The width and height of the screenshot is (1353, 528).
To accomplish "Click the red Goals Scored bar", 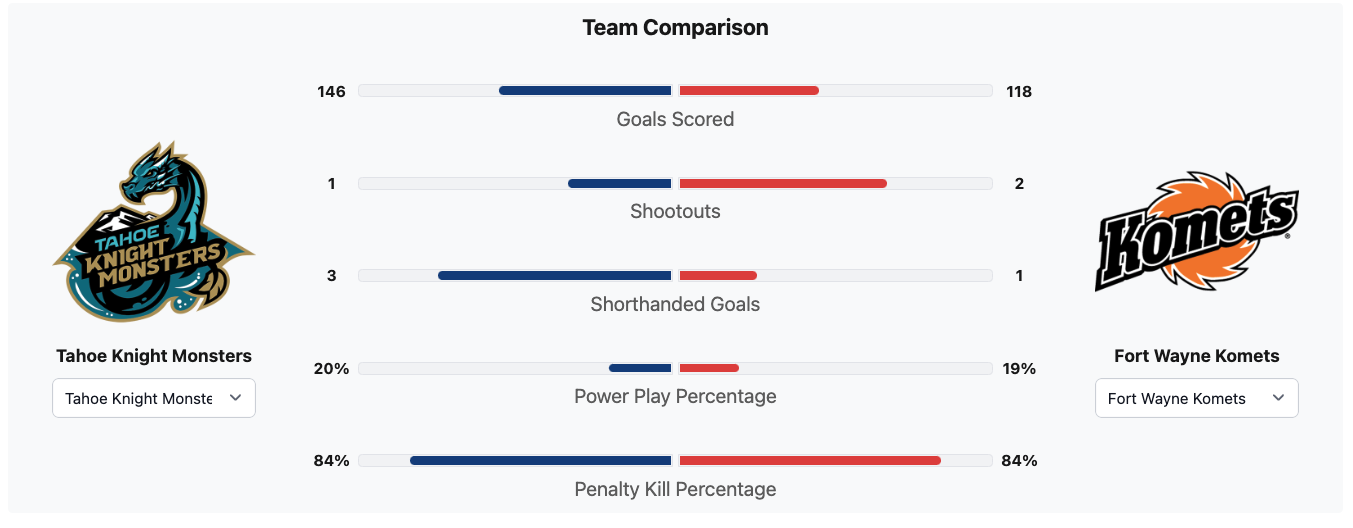I will point(749,91).
